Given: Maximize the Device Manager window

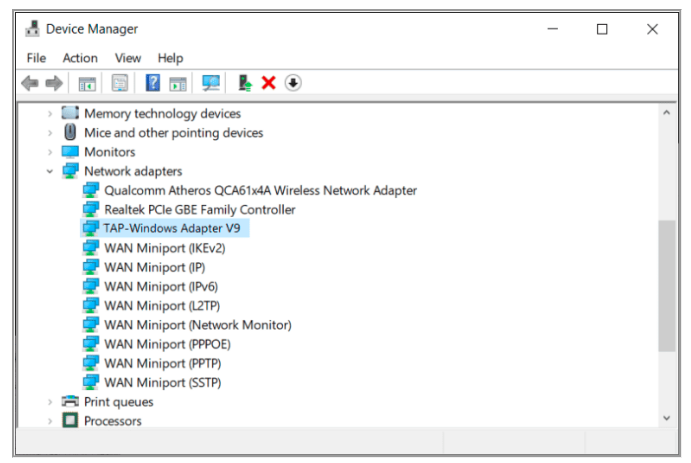Looking at the screenshot, I should tap(602, 29).
